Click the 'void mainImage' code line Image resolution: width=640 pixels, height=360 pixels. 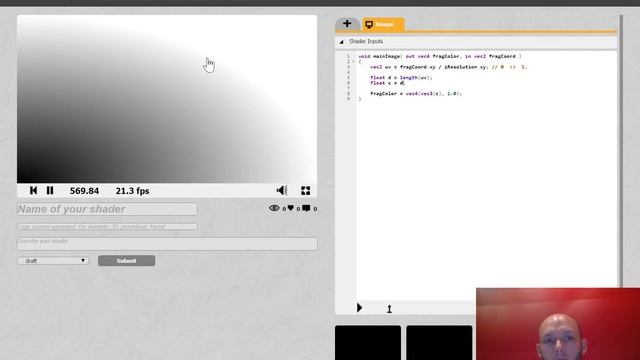440,56
